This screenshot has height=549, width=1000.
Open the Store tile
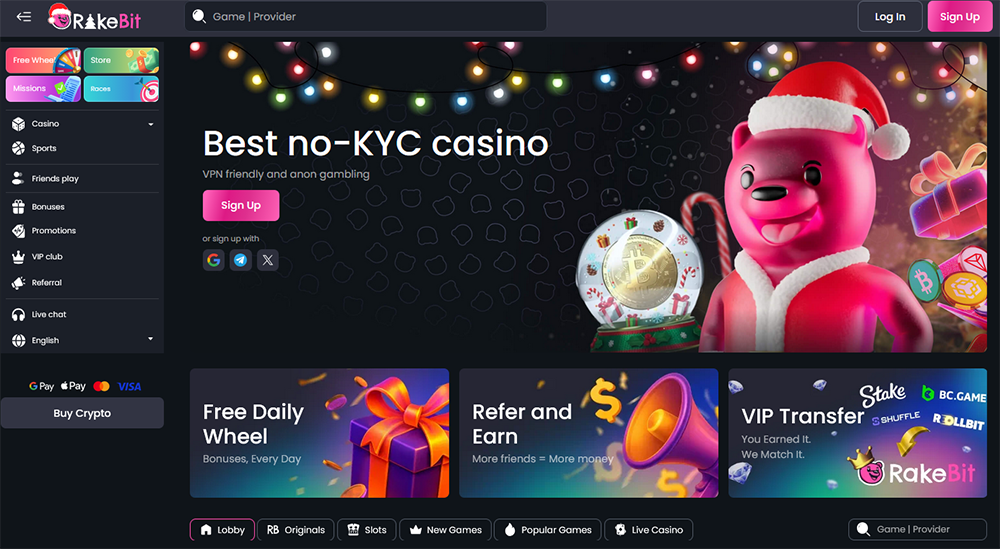pyautogui.click(x=121, y=61)
